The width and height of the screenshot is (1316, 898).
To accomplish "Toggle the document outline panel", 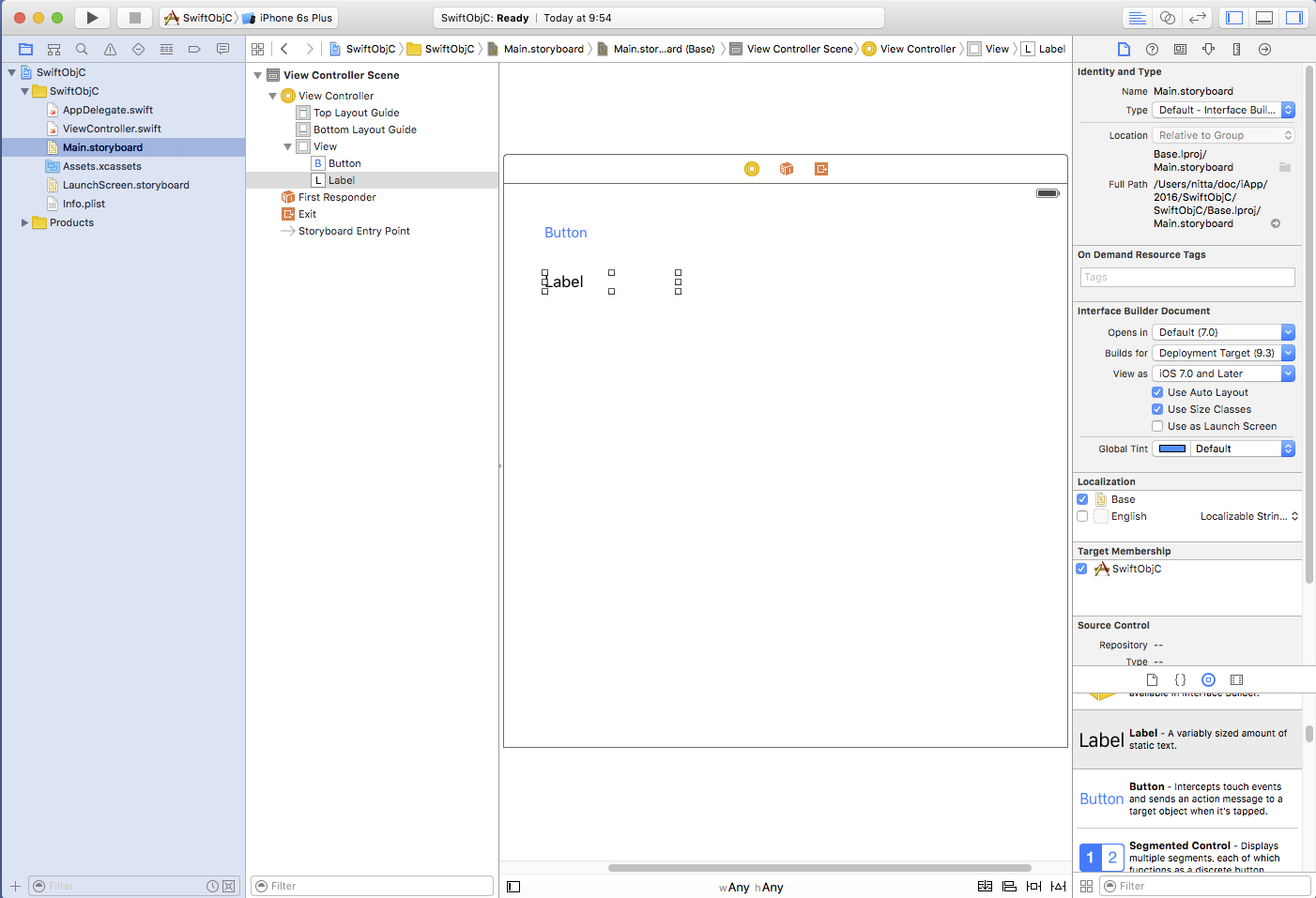I will coord(513,887).
